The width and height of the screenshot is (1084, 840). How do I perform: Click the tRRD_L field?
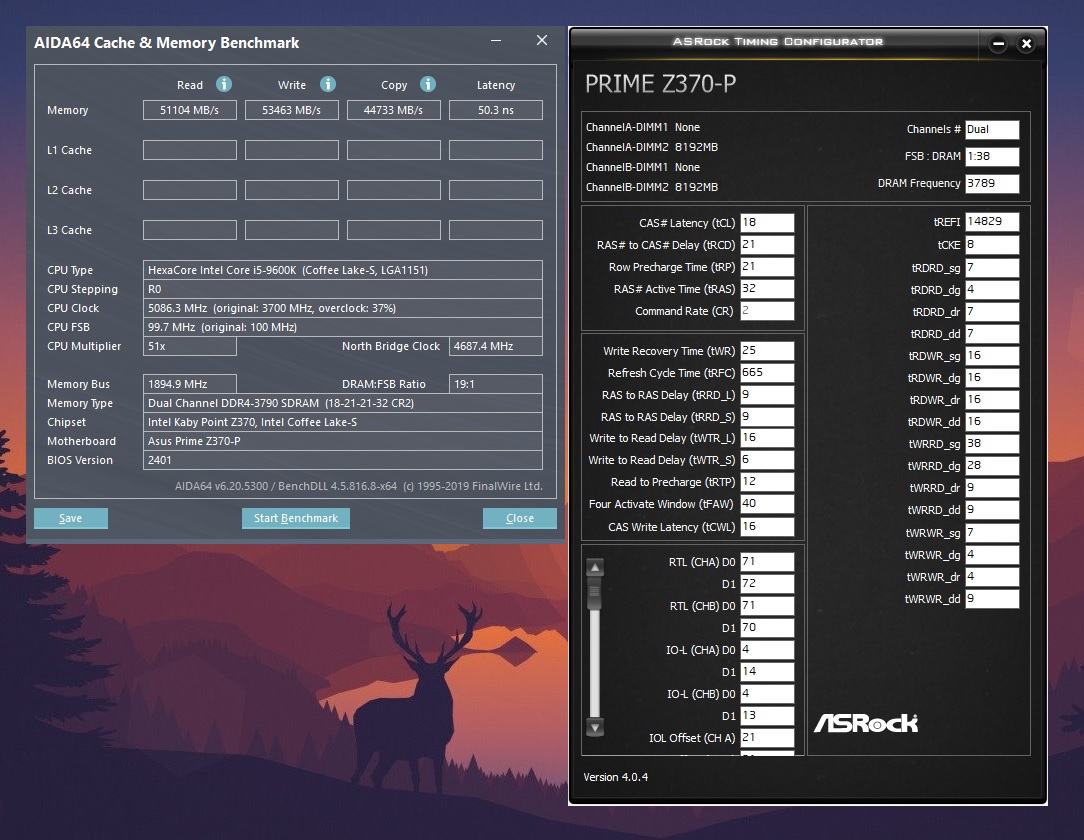(767, 395)
